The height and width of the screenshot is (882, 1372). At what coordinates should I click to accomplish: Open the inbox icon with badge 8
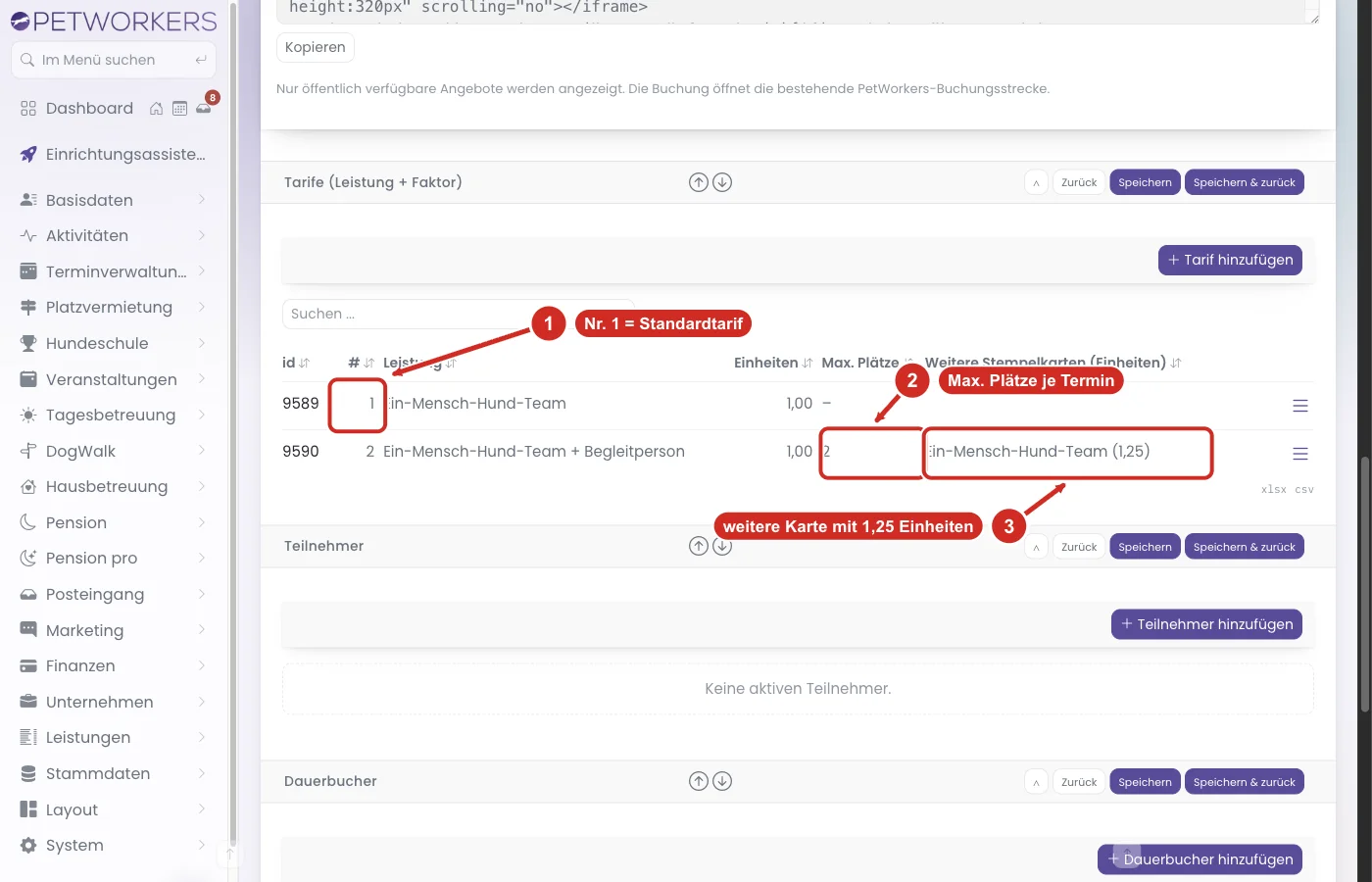tap(204, 108)
